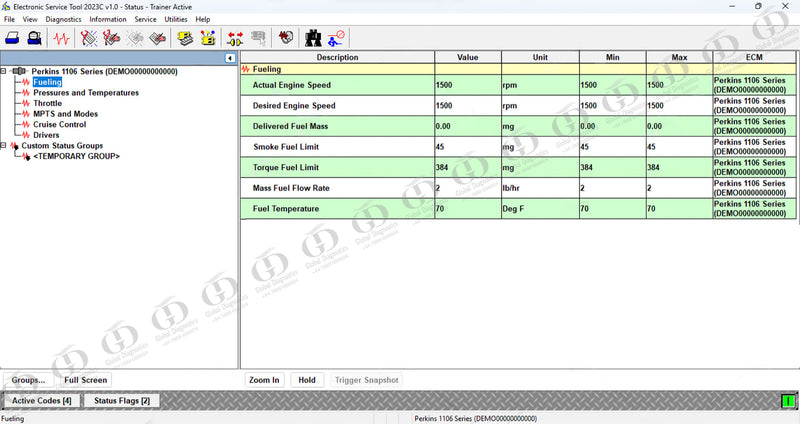Screen dimensions: 800x424
Task: Click the Trigger Snapshot button
Action: (366, 380)
